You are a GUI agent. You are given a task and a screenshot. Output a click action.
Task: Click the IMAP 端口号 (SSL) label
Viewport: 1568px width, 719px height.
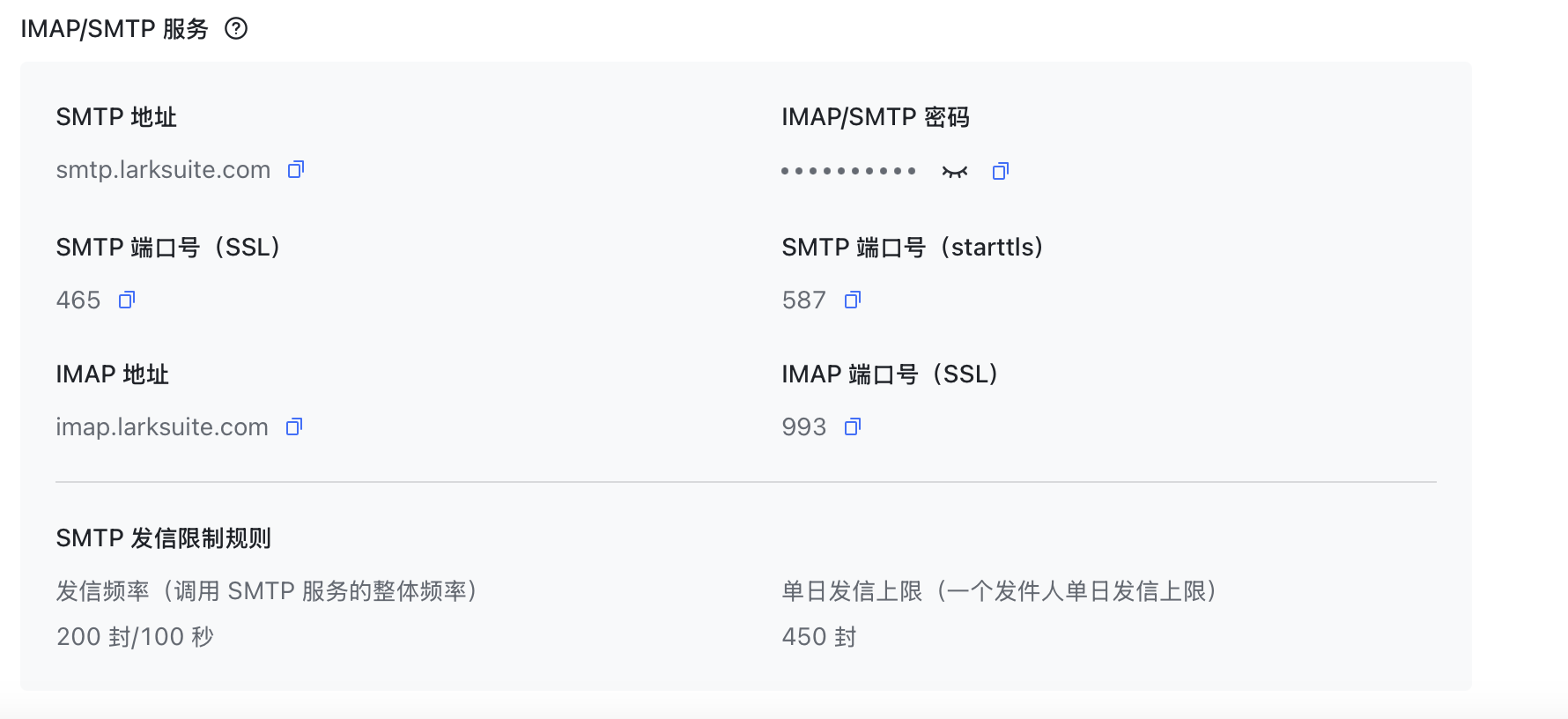tap(890, 374)
